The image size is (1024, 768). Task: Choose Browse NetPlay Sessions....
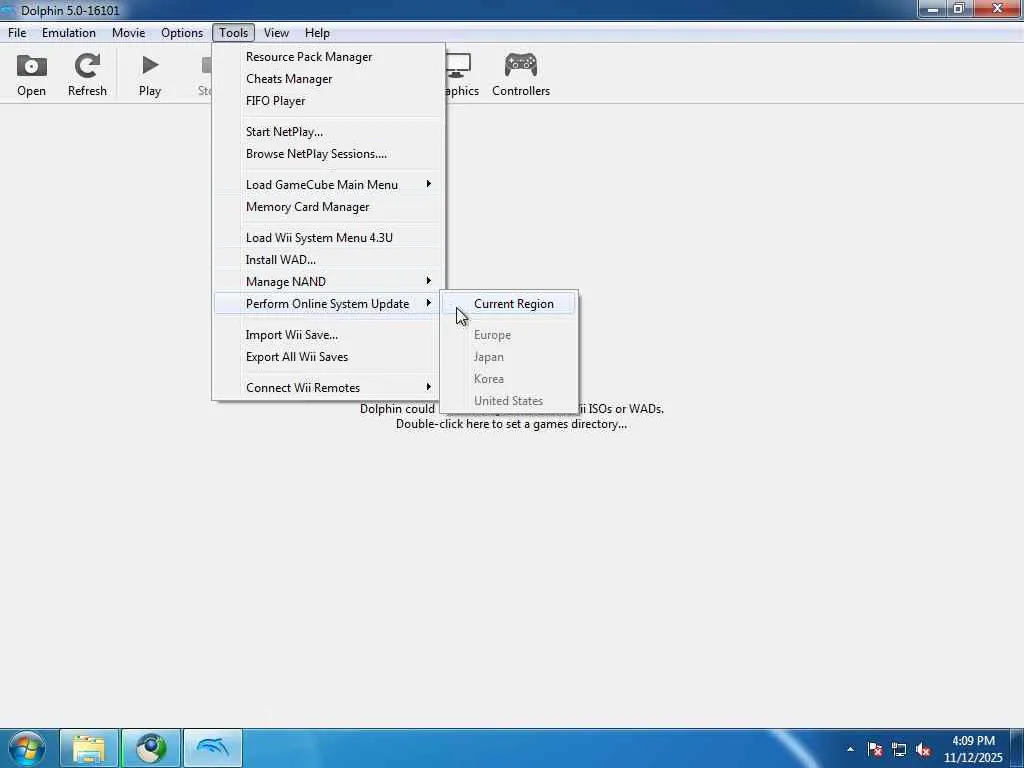[x=328, y=154]
